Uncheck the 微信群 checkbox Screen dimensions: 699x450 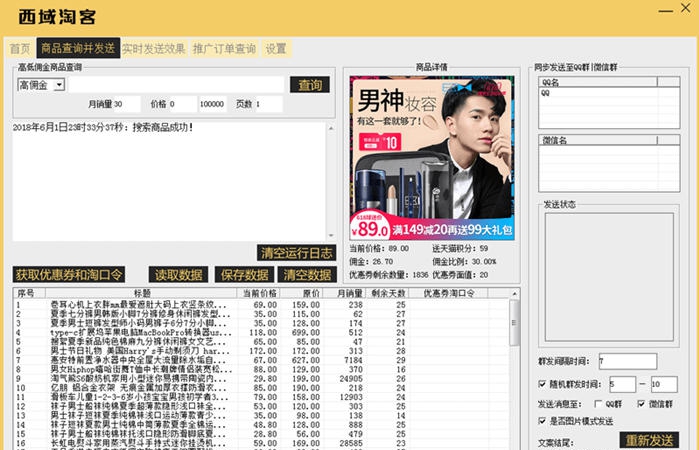(641, 403)
